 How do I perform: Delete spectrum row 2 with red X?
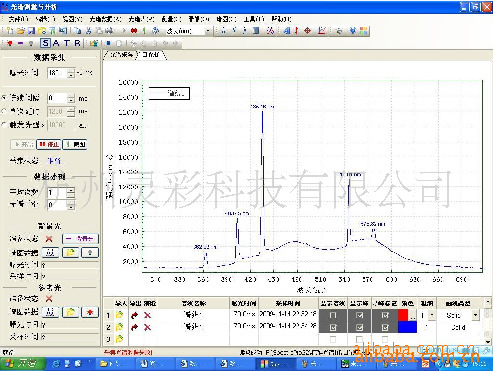(x=147, y=327)
